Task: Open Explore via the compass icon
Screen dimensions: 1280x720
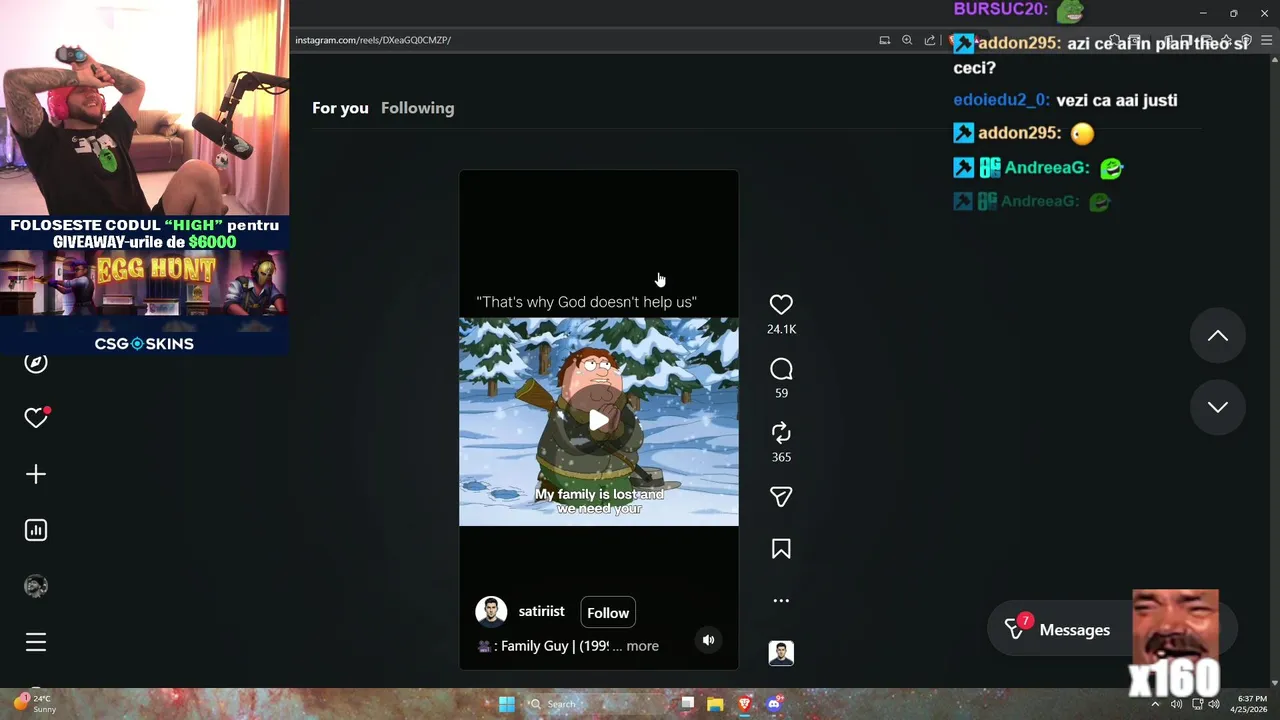Action: [36, 363]
